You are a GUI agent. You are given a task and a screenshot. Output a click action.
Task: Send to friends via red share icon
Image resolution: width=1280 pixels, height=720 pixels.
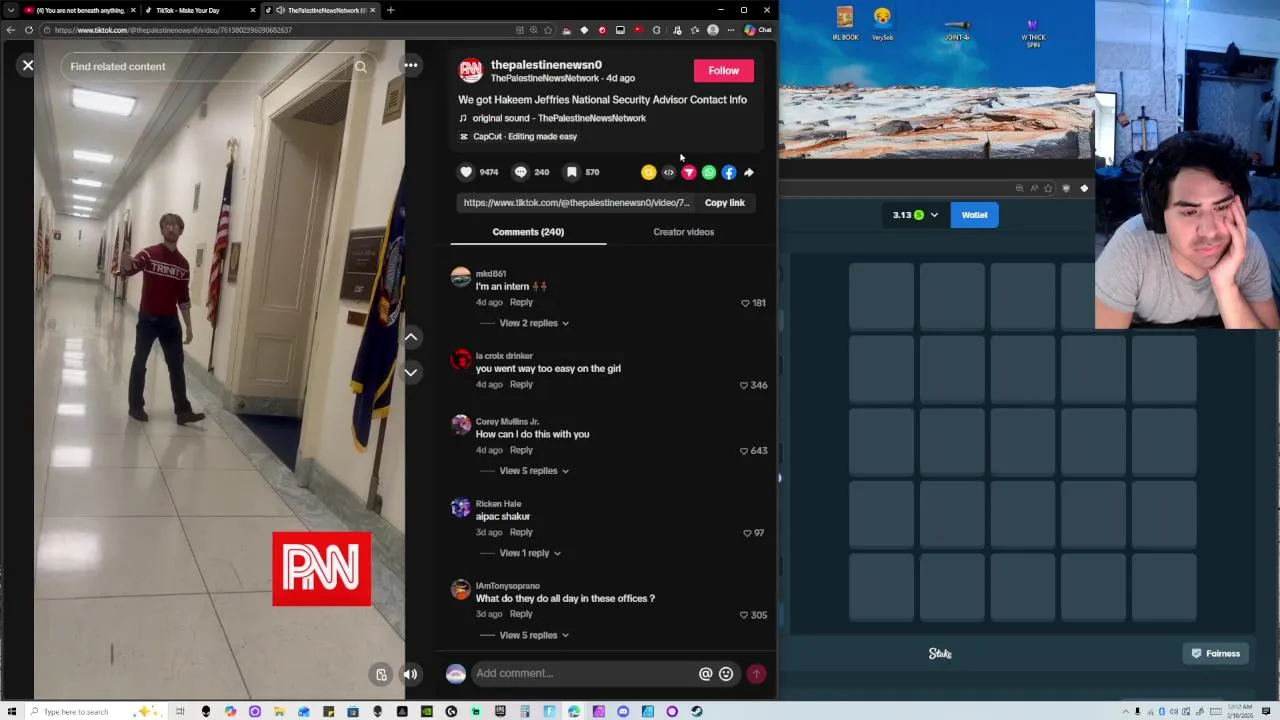[688, 172]
